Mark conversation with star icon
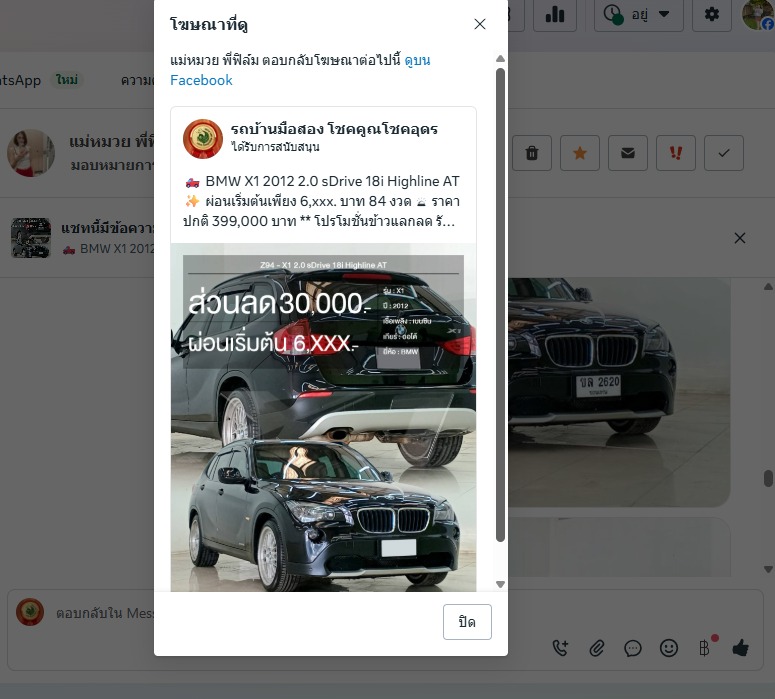This screenshot has height=699, width=775. tap(580, 153)
